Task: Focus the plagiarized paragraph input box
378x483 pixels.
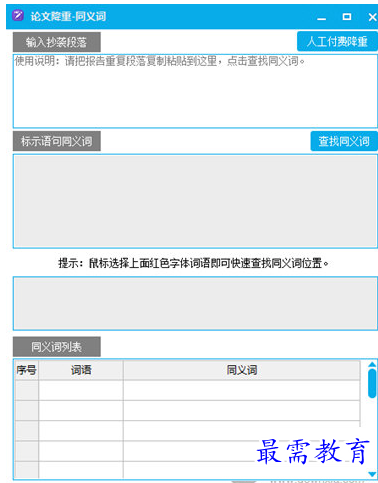Action: pos(195,91)
